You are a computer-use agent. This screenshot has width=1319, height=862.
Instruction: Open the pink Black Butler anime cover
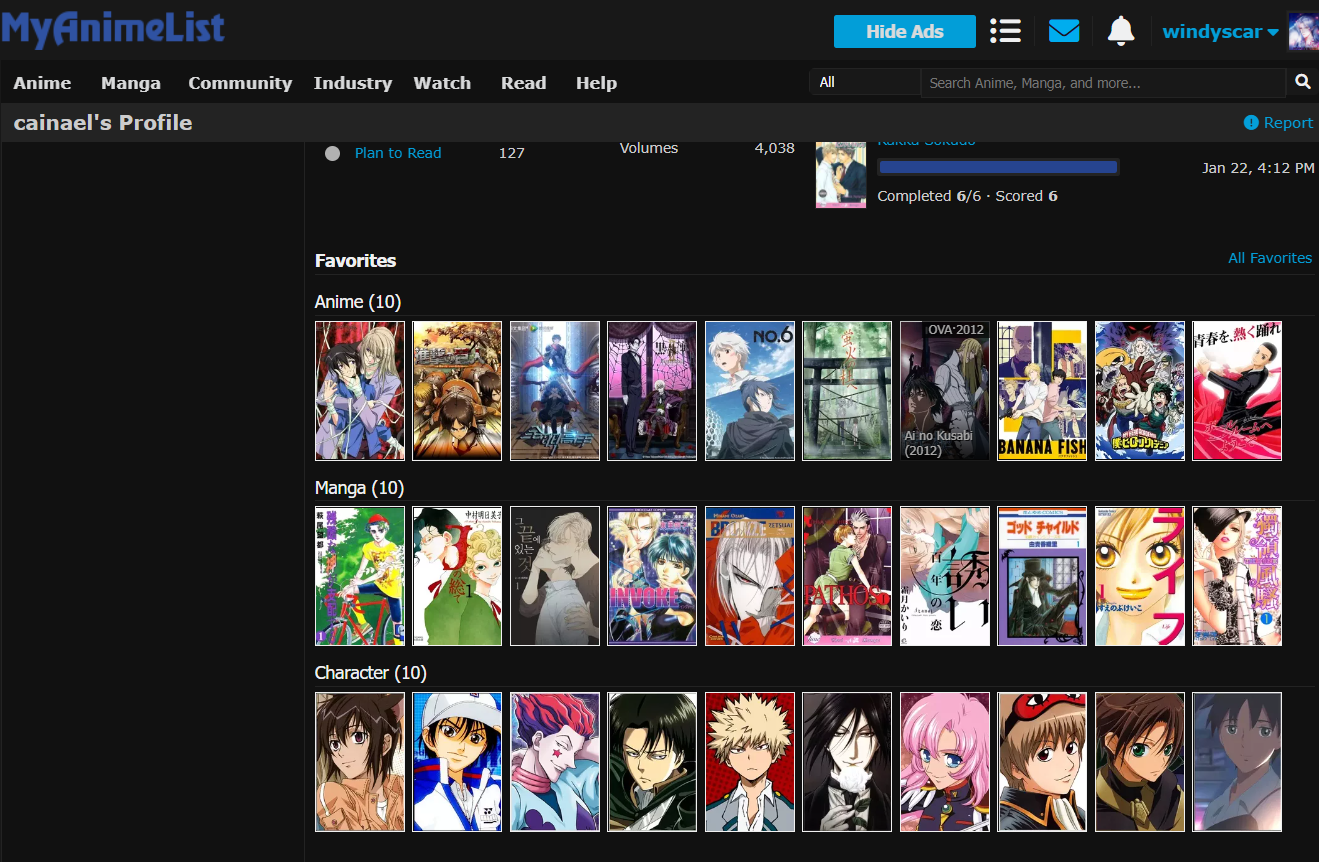coord(652,390)
